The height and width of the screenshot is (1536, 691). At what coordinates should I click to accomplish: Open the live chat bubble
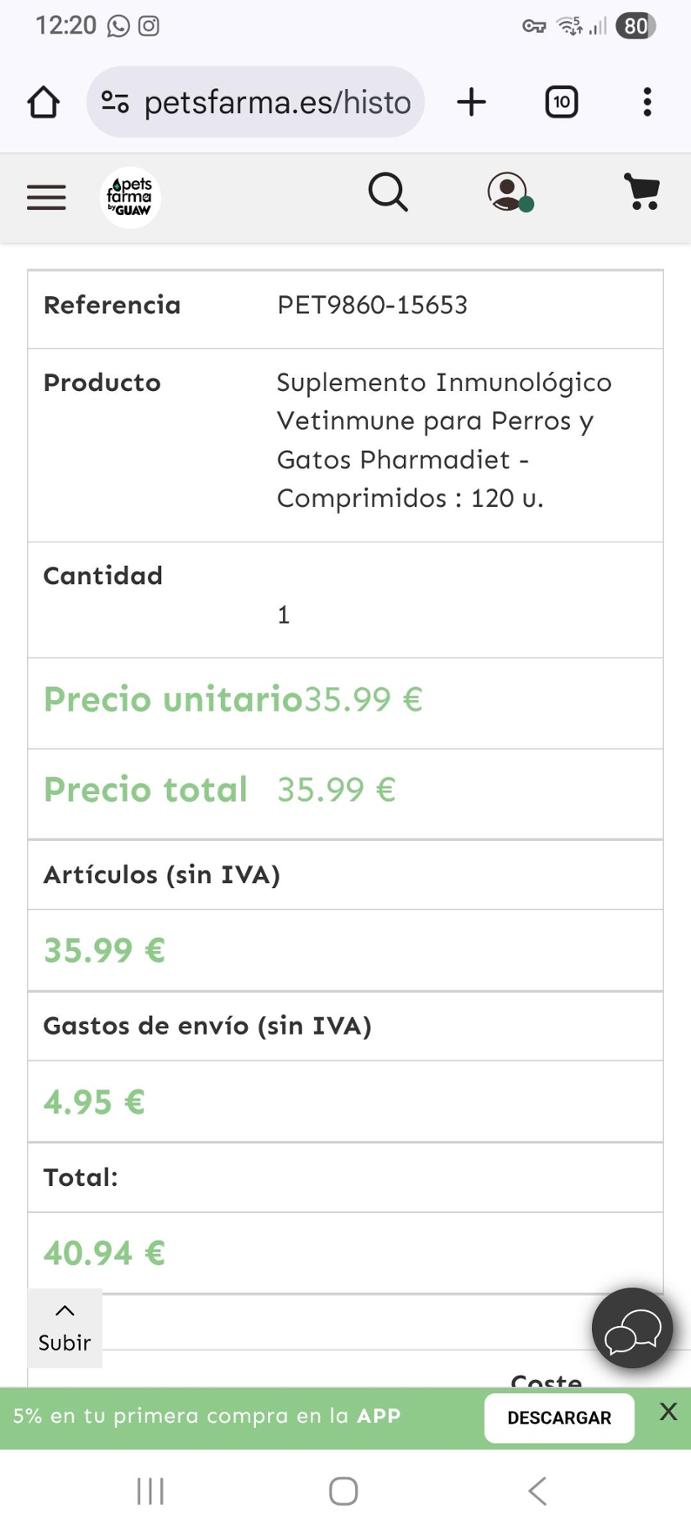632,1328
